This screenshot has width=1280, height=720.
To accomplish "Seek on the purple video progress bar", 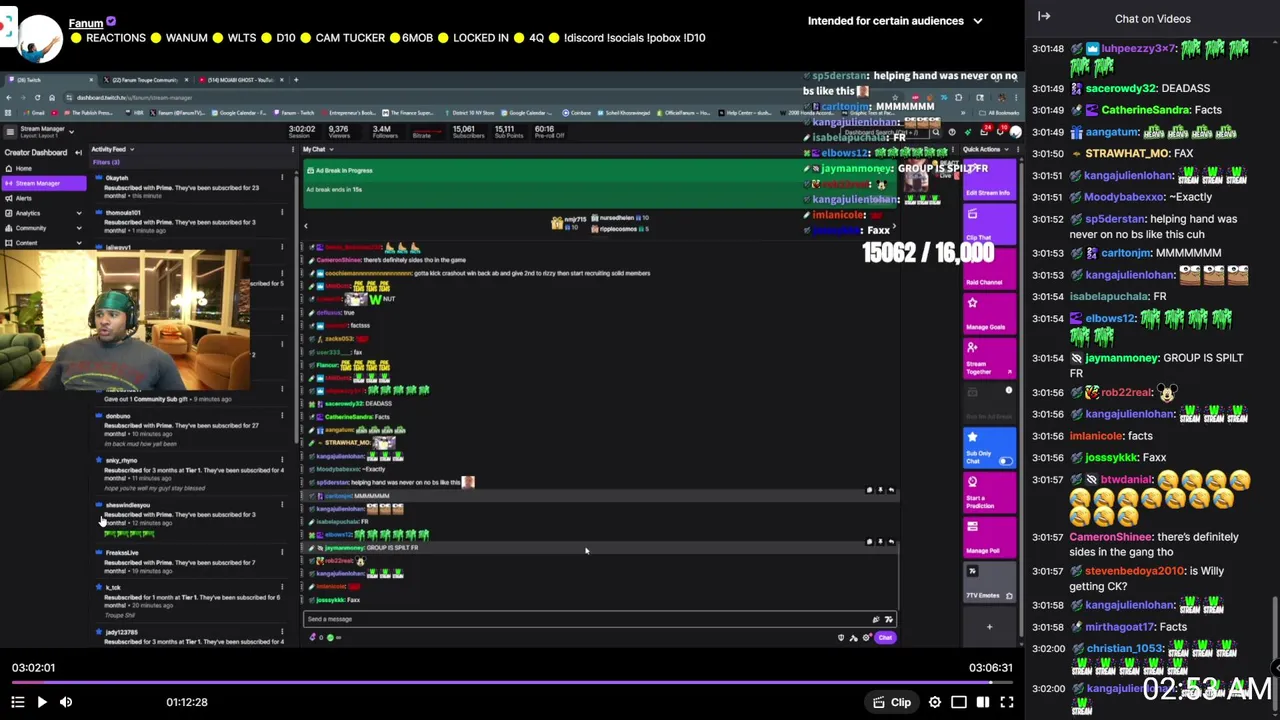I will 512,683.
